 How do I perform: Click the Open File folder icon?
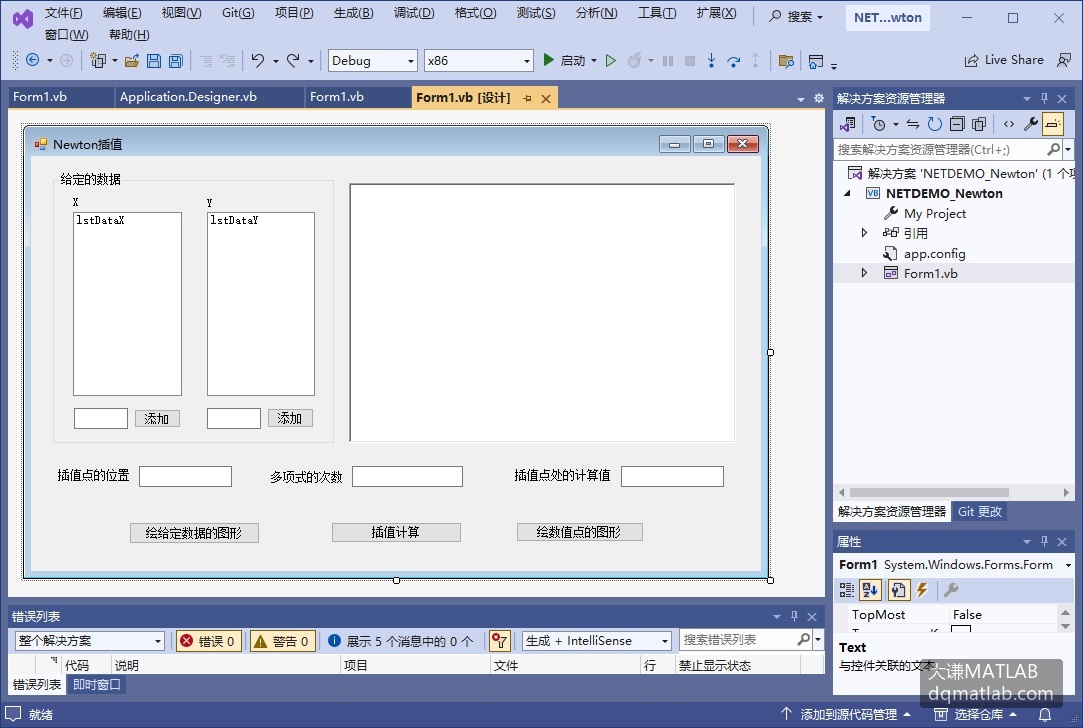pyautogui.click(x=132, y=61)
